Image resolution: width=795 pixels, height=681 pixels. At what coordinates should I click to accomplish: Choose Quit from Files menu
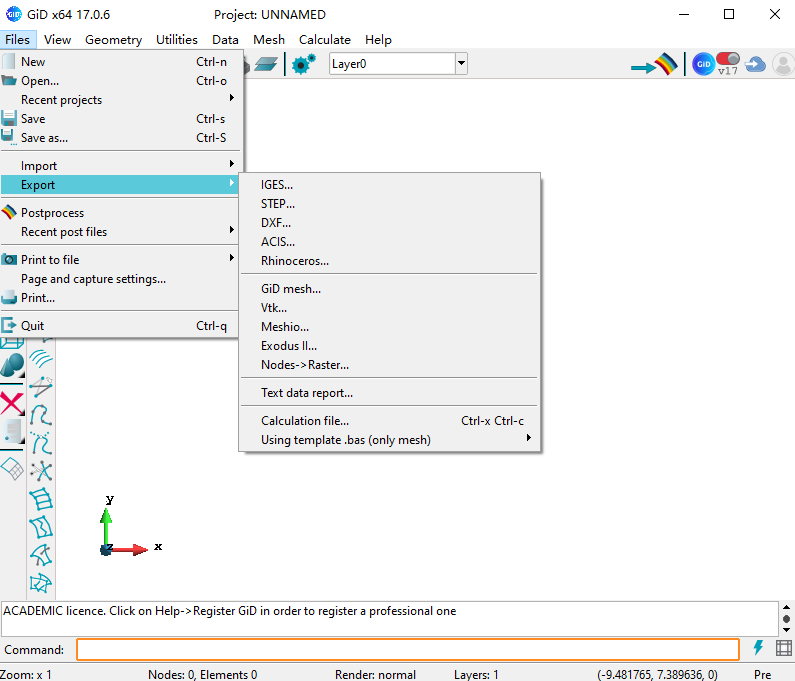click(x=120, y=326)
